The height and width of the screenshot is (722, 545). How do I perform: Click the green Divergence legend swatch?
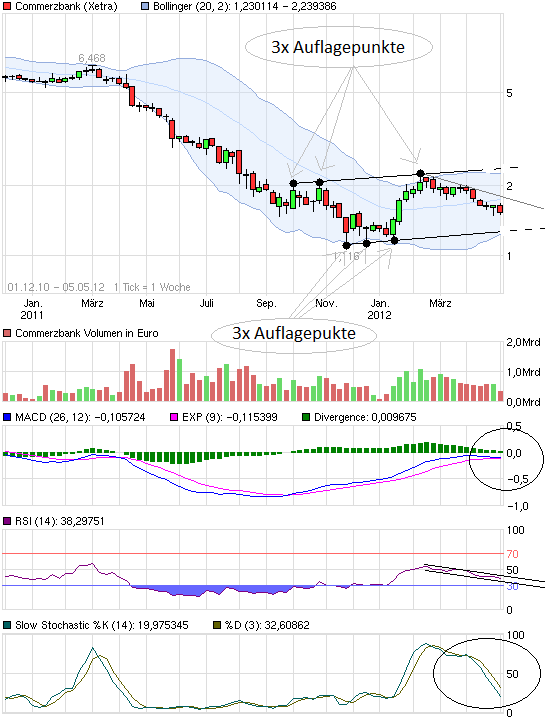[x=306, y=417]
